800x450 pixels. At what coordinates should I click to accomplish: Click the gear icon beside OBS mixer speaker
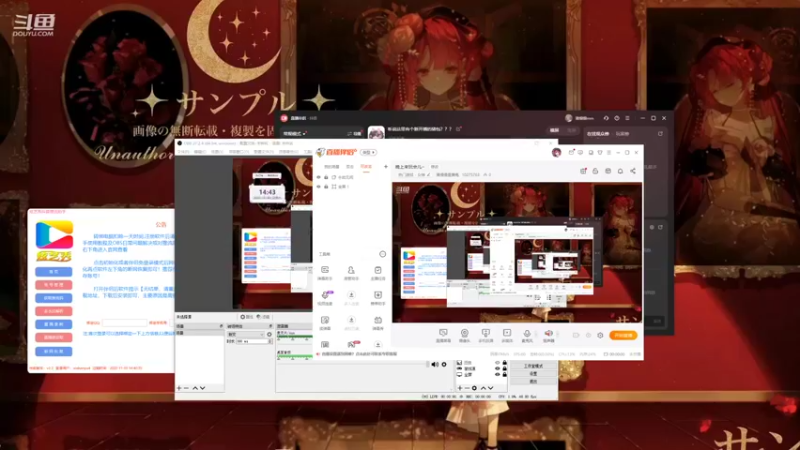tap(444, 364)
